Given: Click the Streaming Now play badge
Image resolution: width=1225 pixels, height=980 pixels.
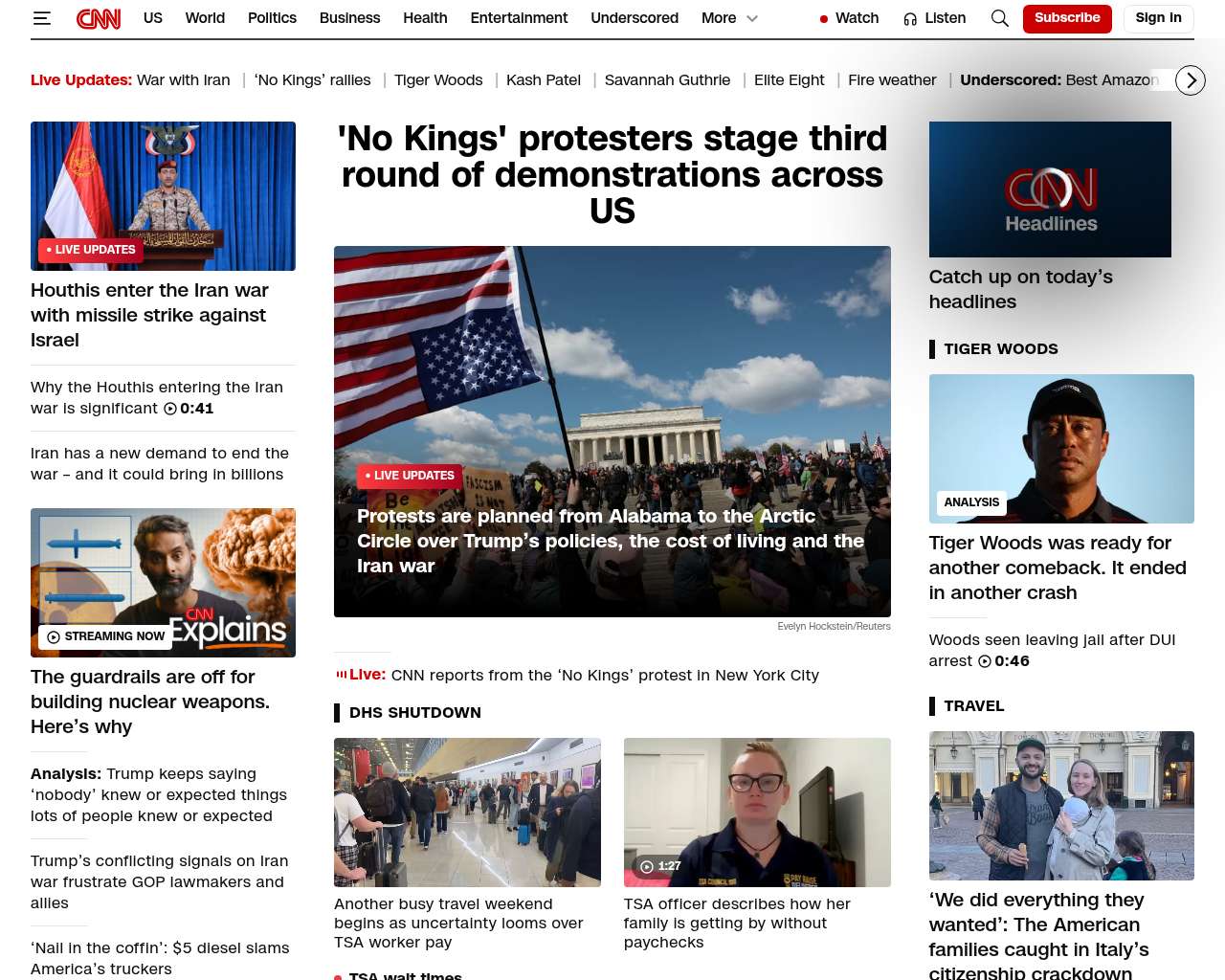Looking at the screenshot, I should pyautogui.click(x=105, y=636).
